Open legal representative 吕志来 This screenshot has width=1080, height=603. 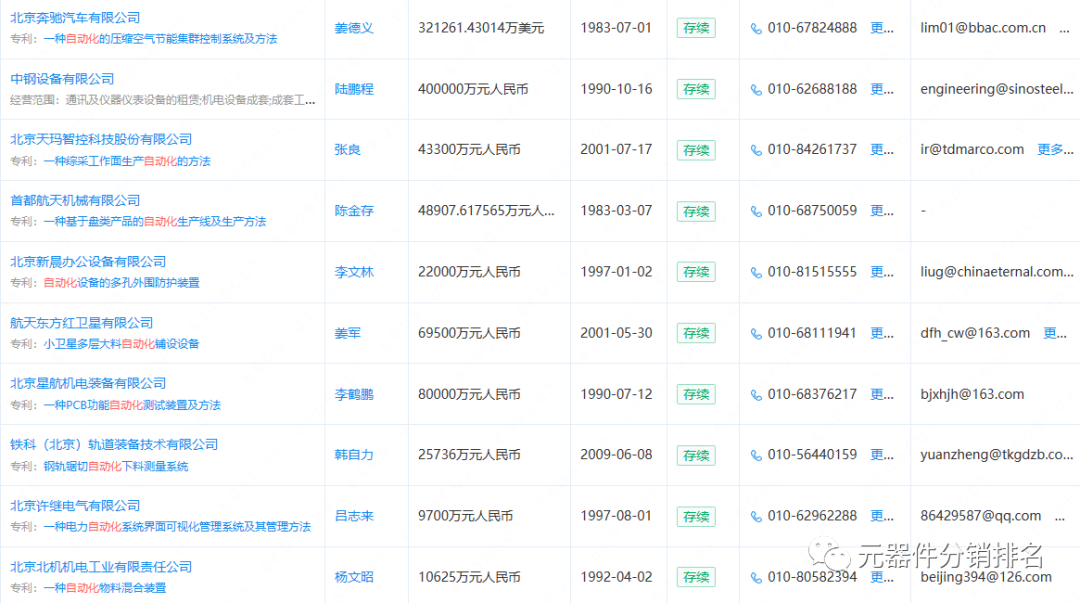click(354, 516)
